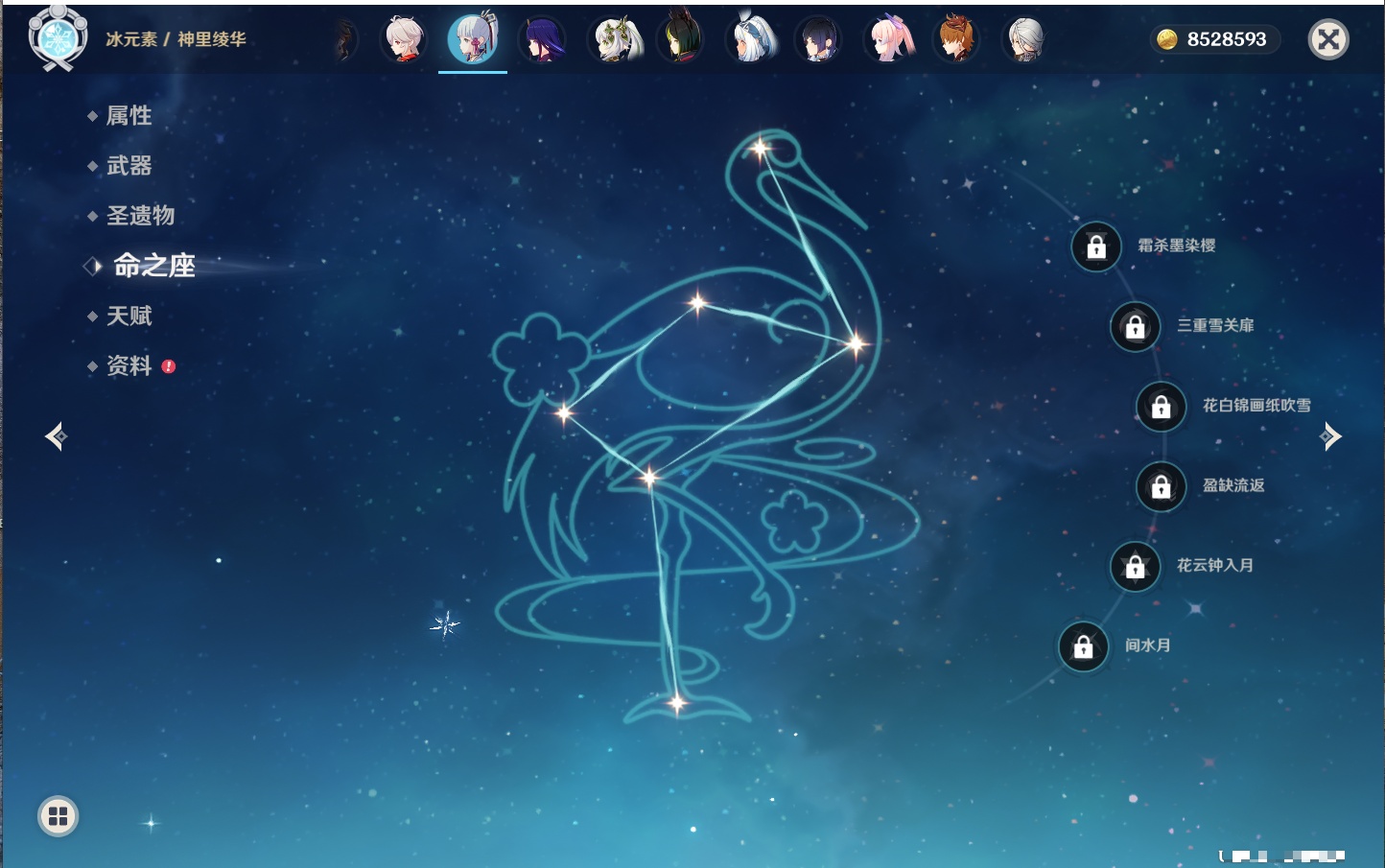Open the grid menu icon at bottom-left

click(x=58, y=816)
